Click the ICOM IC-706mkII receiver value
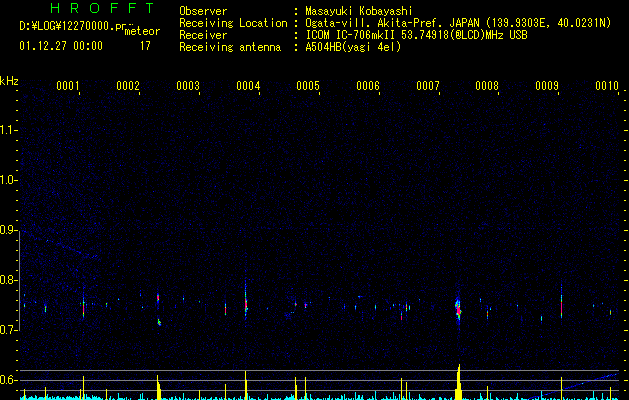This screenshot has height=400, width=629. (x=416, y=35)
